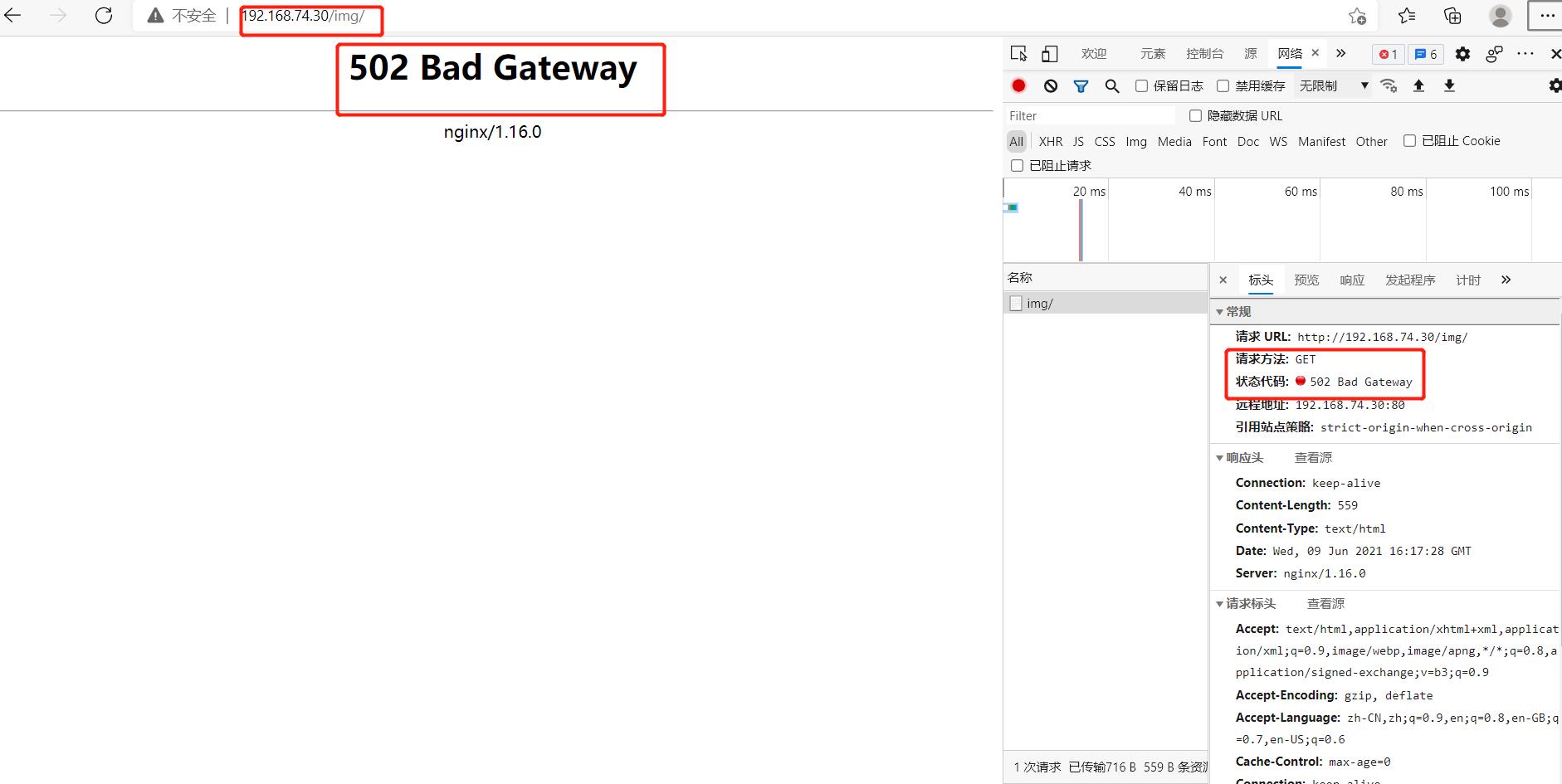Open the 控制台 tab
The image size is (1562, 784).
[x=1204, y=53]
